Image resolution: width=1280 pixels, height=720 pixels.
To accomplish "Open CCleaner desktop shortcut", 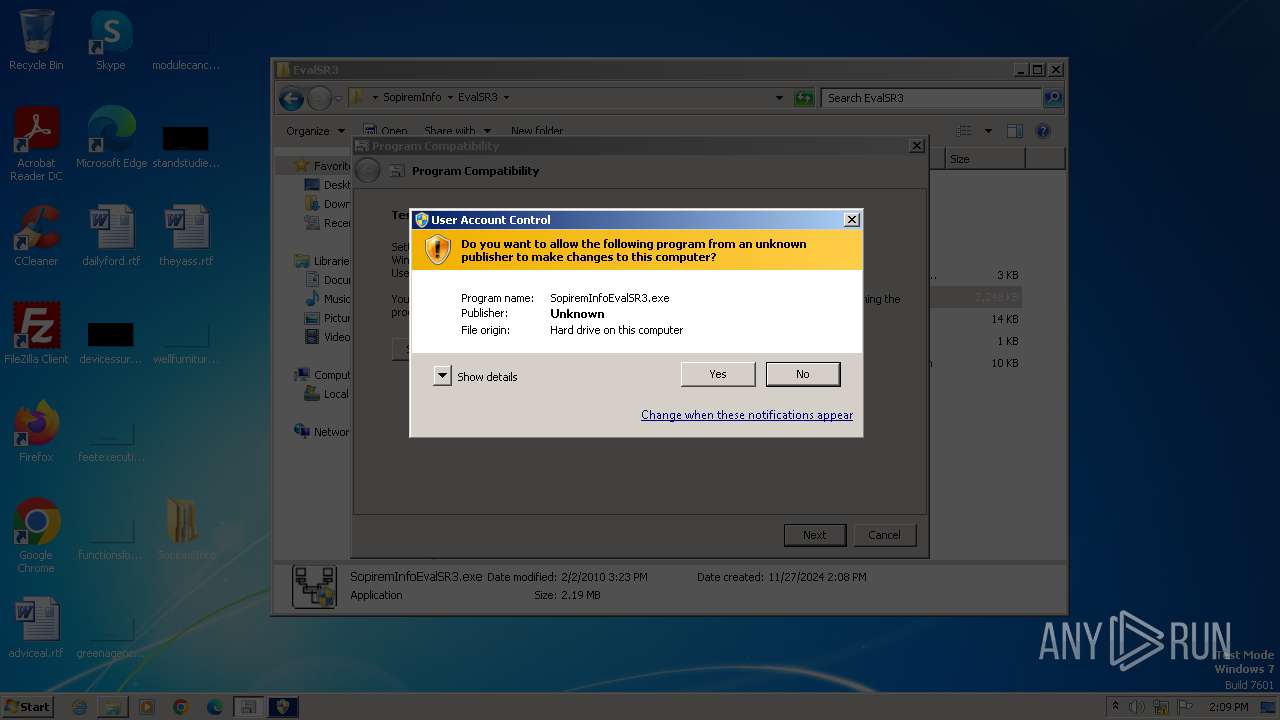I will [x=36, y=236].
